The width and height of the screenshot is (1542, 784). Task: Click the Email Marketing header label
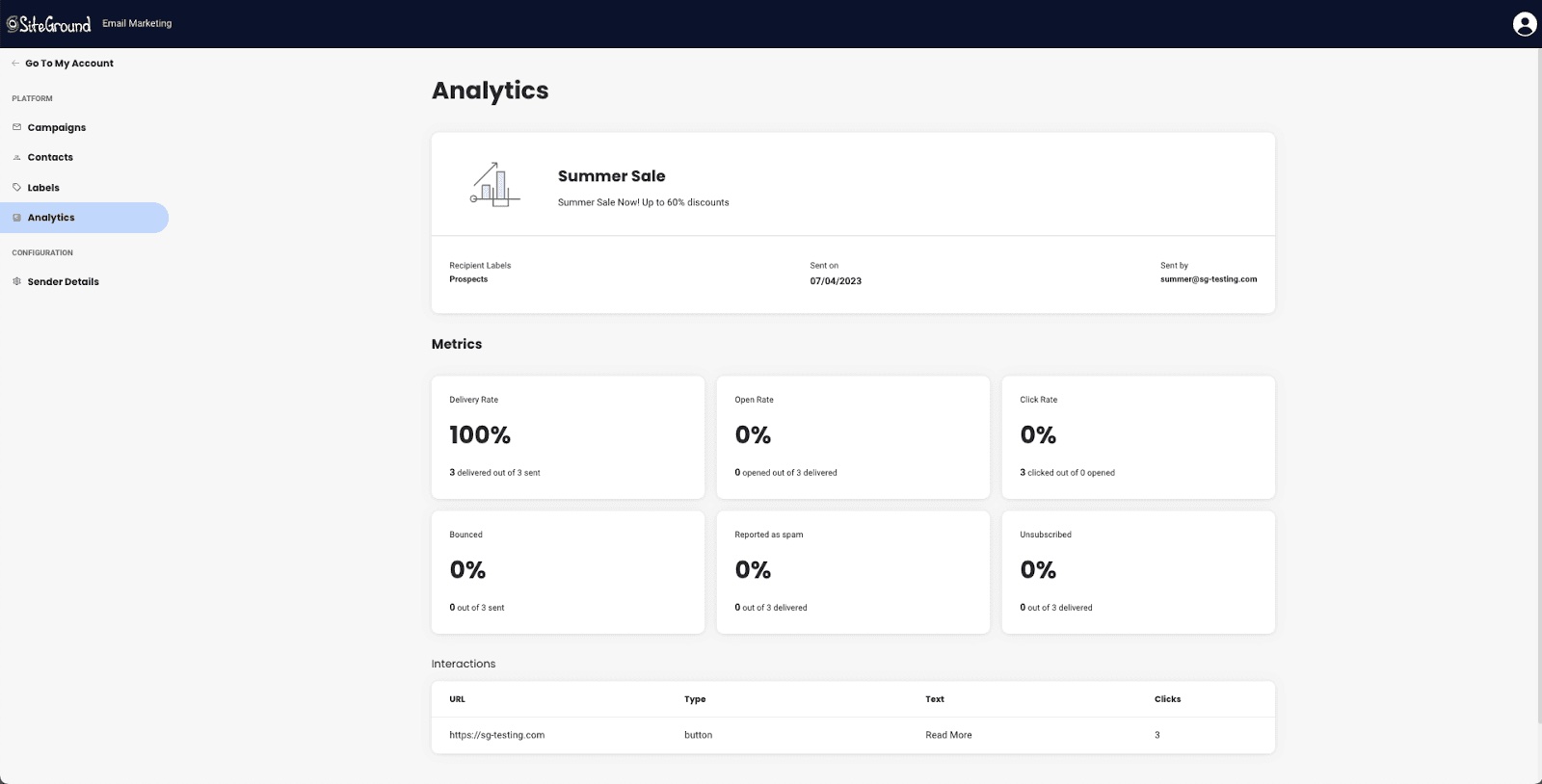pyautogui.click(x=137, y=23)
